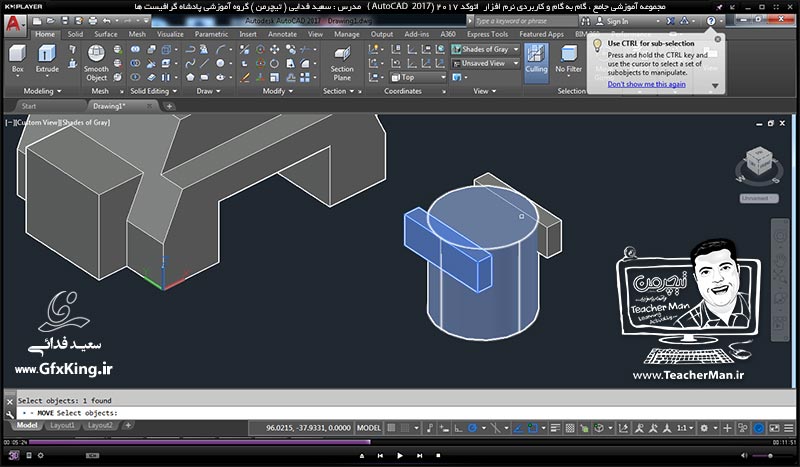This screenshot has height=467, width=800.
Task: Toggle Lineweight display in status bar
Action: pyautogui.click(x=556, y=428)
